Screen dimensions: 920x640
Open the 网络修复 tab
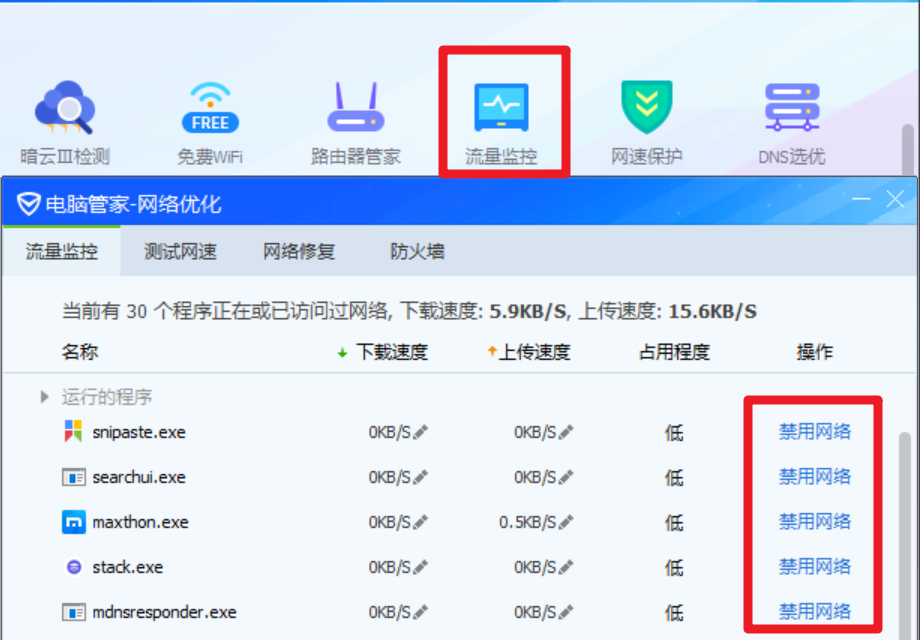pyautogui.click(x=299, y=251)
